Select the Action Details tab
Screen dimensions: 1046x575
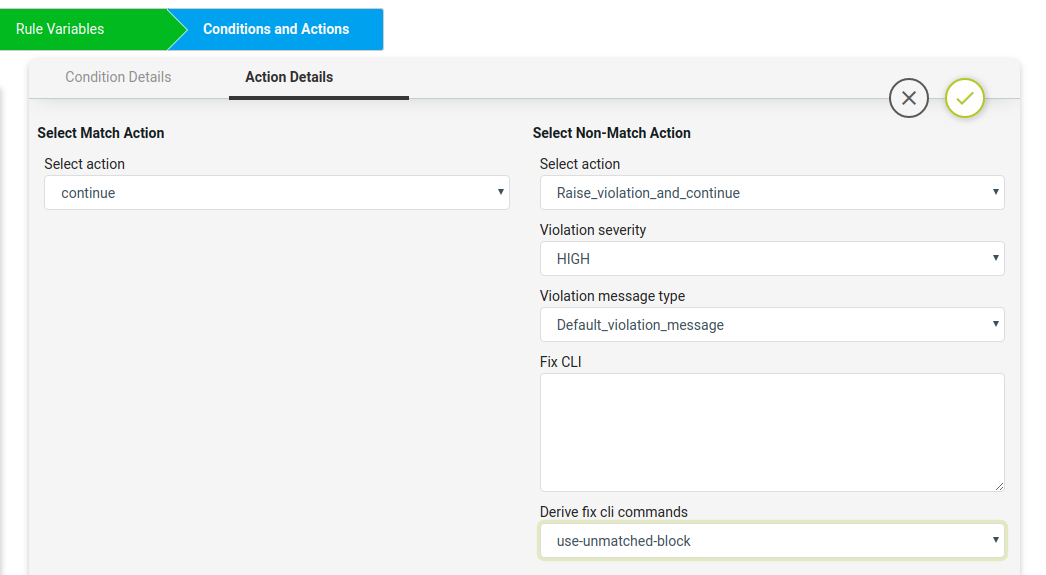tap(289, 77)
